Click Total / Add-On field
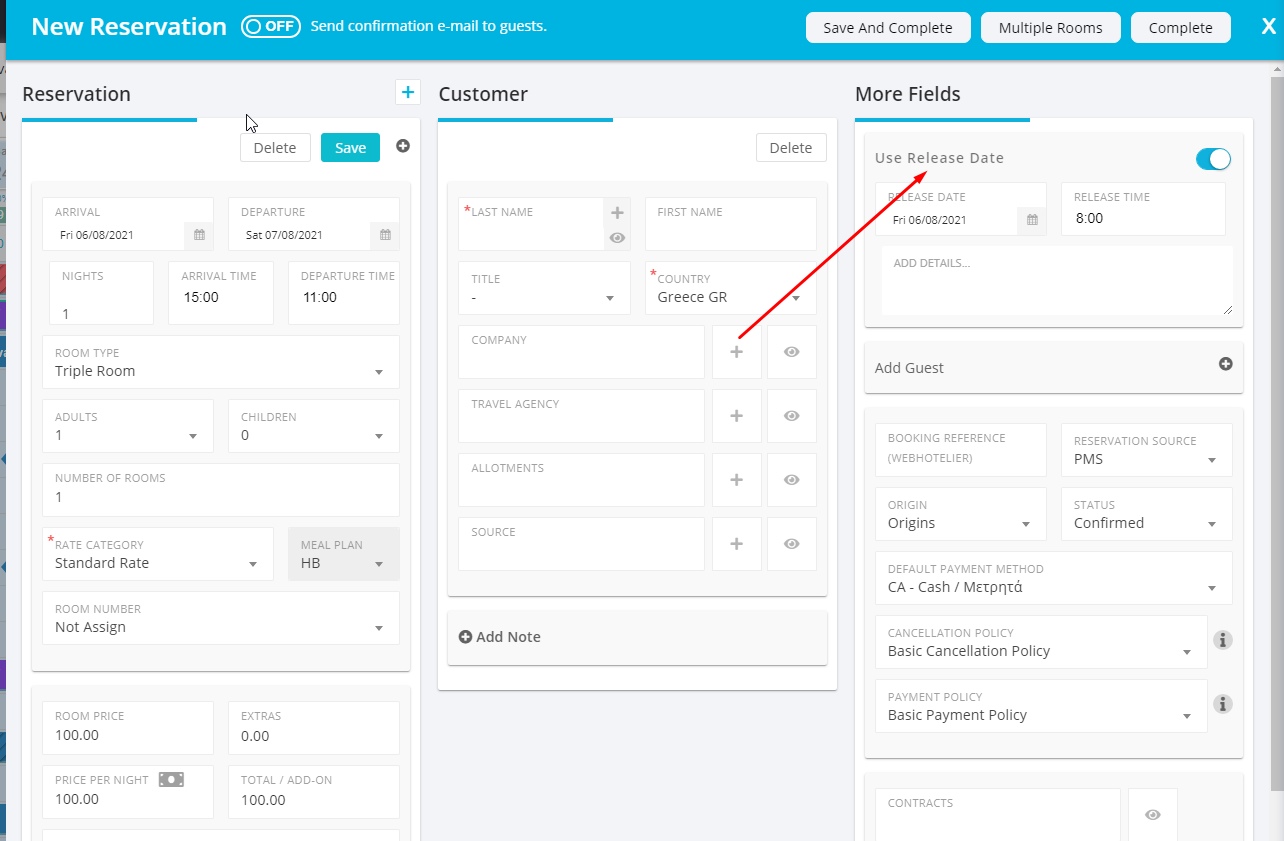 pos(314,792)
